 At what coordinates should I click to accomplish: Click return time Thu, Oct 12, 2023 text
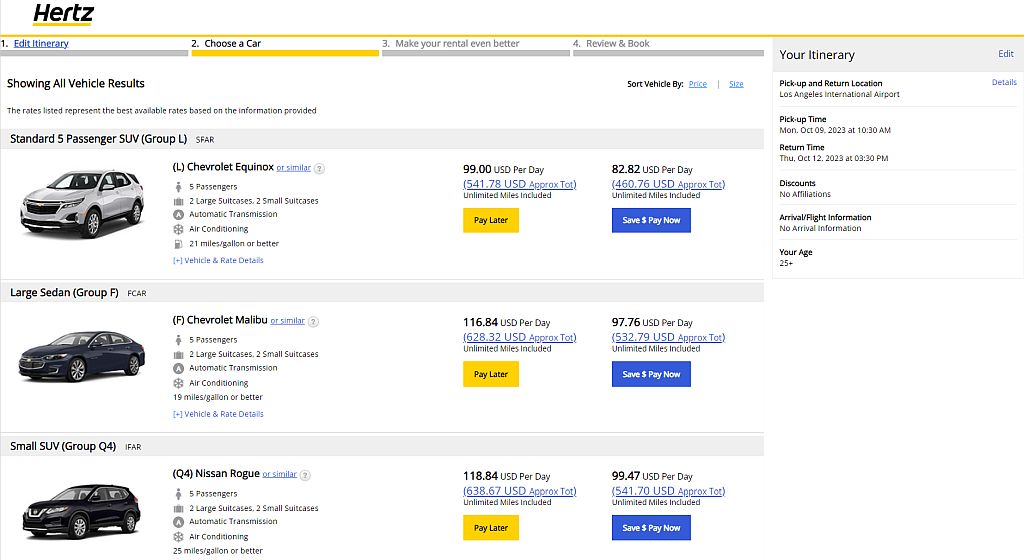point(833,159)
